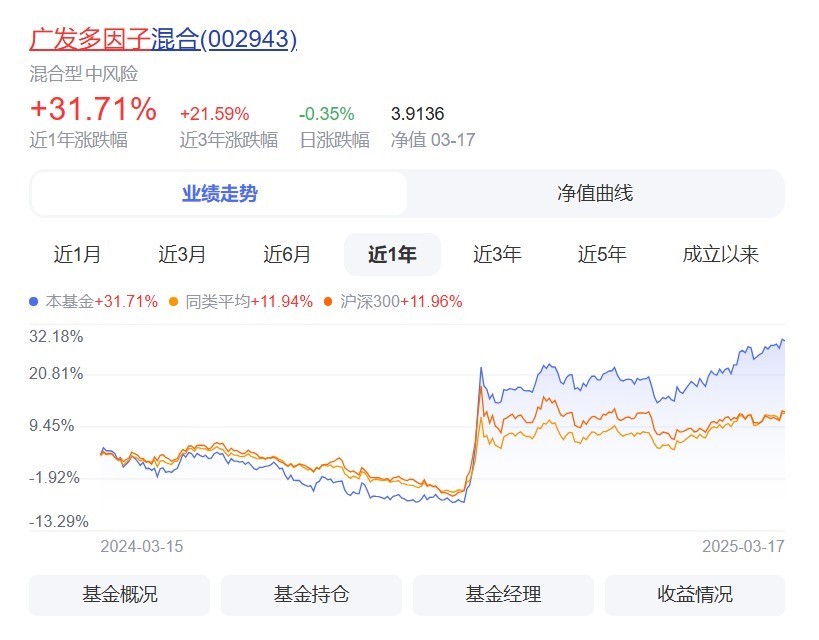819x640 pixels.
Task: Select the 近1月 time range
Action: [x=77, y=255]
